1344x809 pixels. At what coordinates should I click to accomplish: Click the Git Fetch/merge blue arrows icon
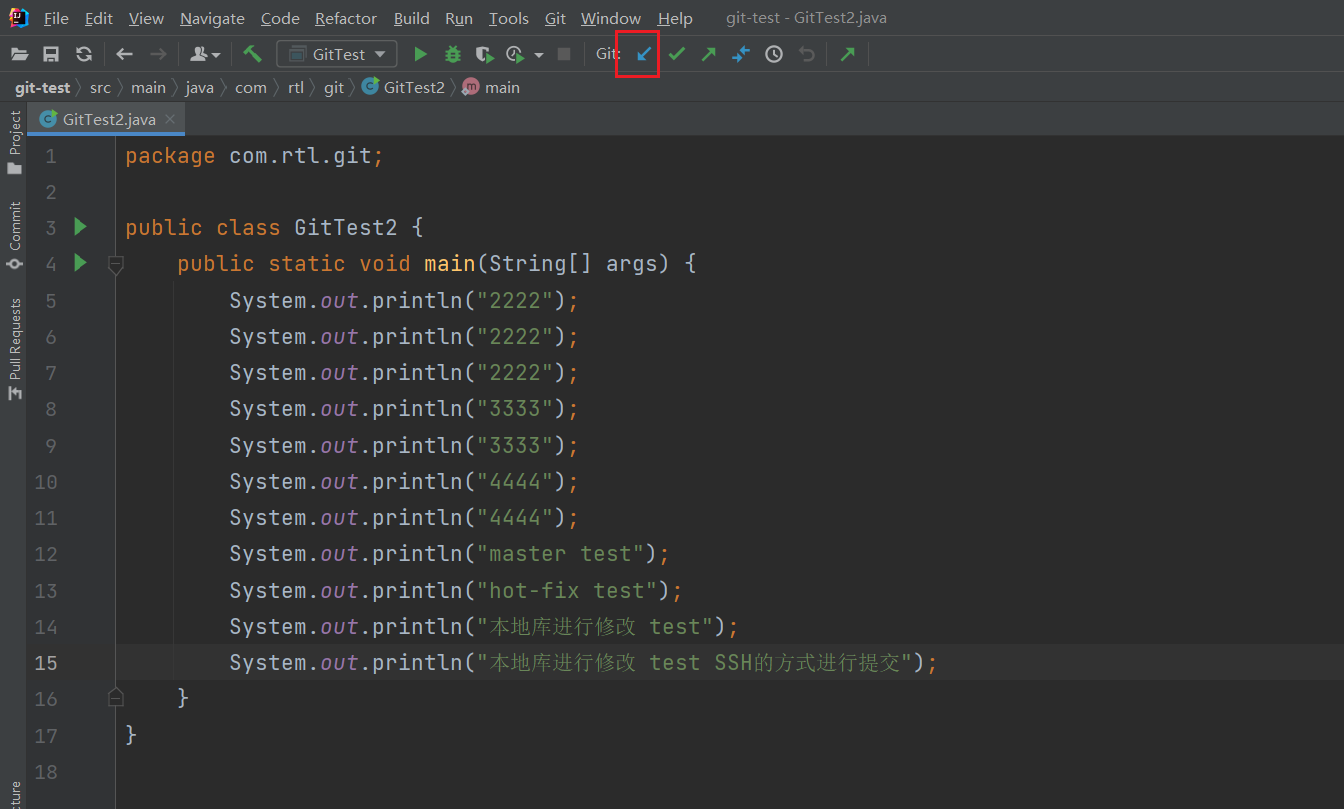coord(741,54)
